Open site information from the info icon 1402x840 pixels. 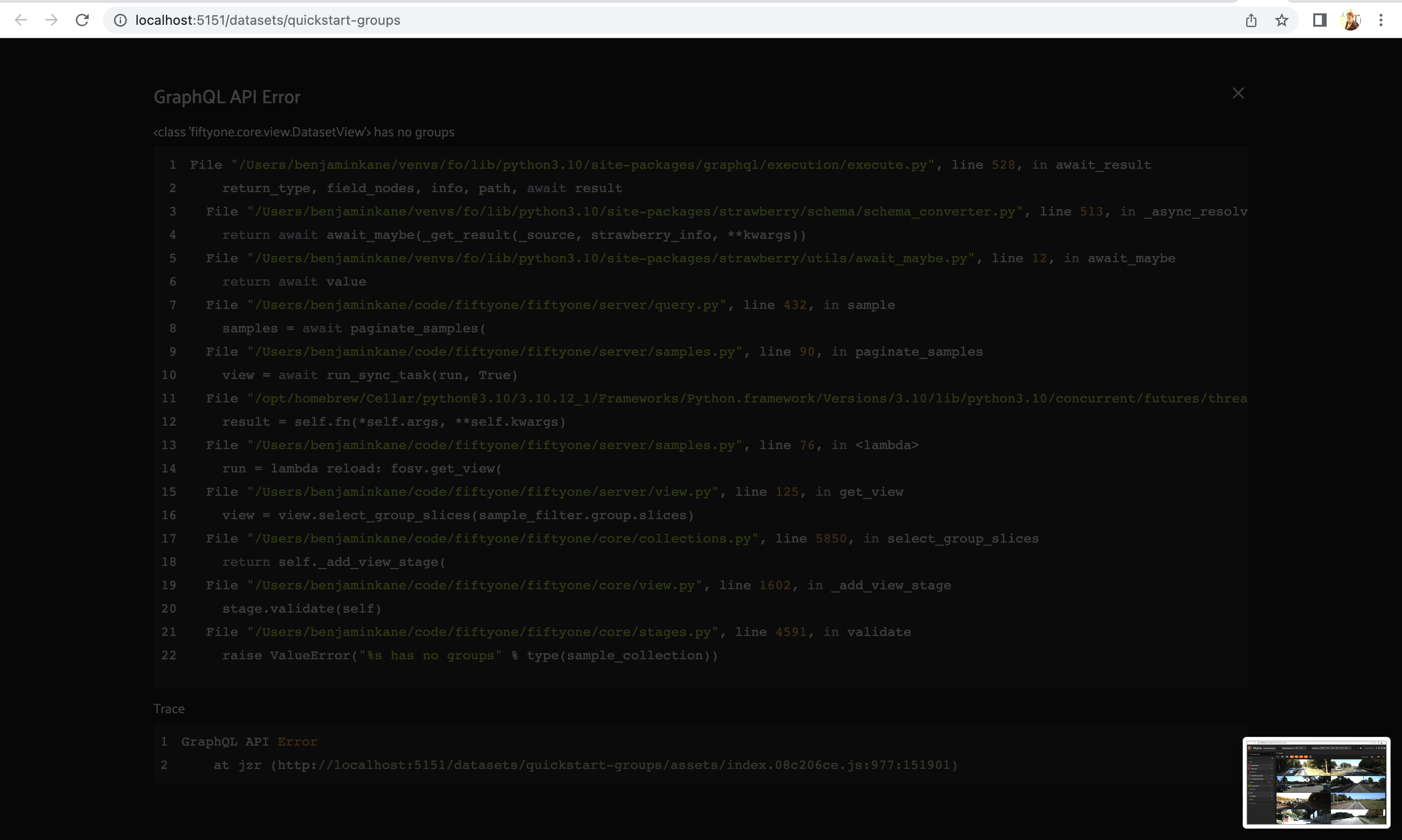pos(120,20)
